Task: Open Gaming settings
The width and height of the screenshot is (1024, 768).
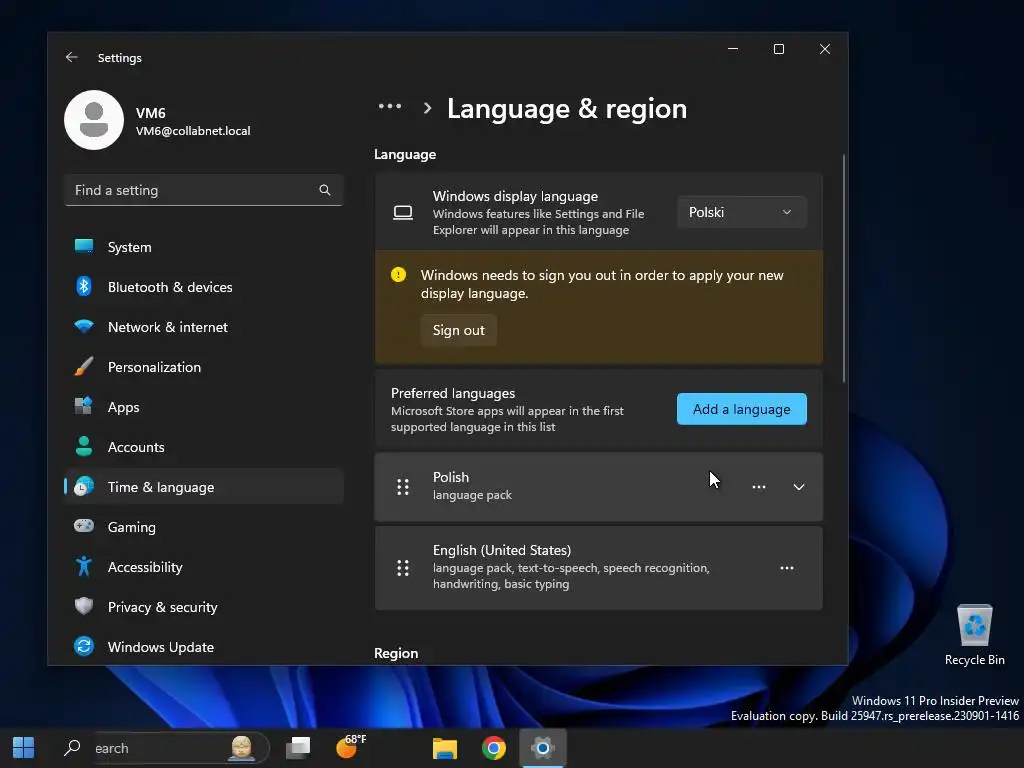Action: (204, 526)
